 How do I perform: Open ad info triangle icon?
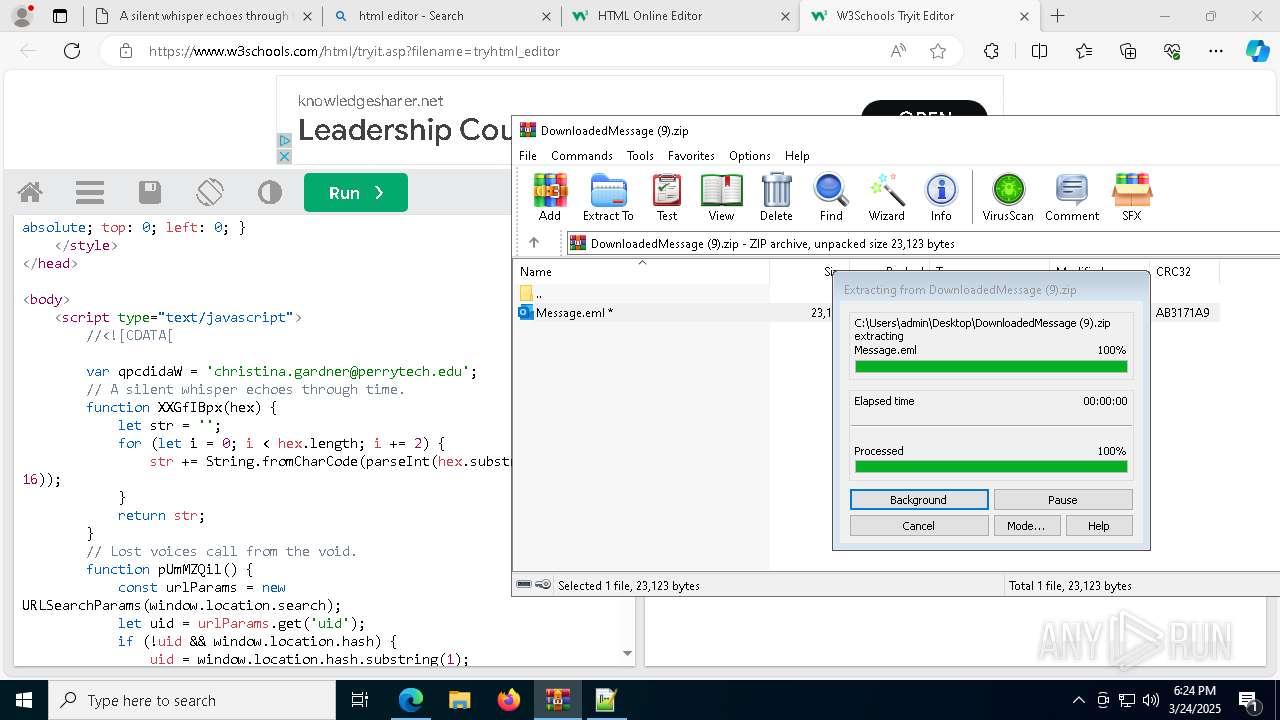pyautogui.click(x=284, y=141)
